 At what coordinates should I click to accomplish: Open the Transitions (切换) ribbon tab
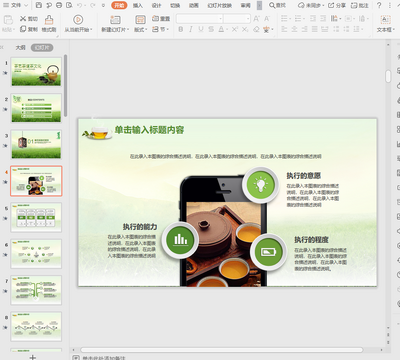[175, 5]
